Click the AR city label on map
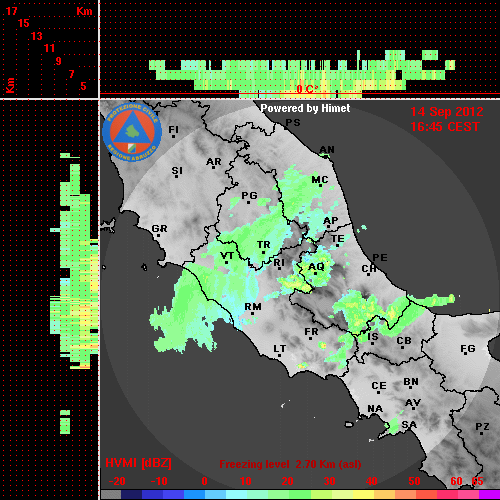Screen dimensions: 500x500 [x=214, y=162]
